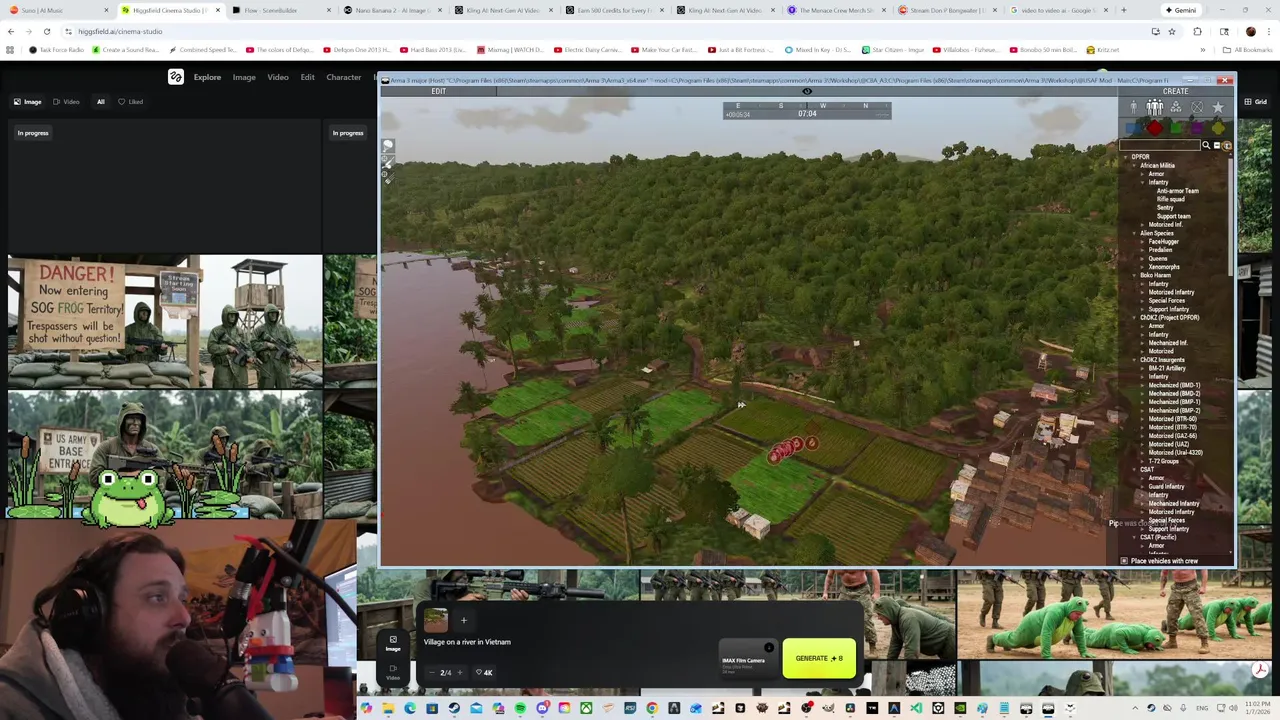The height and width of the screenshot is (720, 1280).
Task: Click the Zeus eye icon at top center
Action: [x=807, y=91]
